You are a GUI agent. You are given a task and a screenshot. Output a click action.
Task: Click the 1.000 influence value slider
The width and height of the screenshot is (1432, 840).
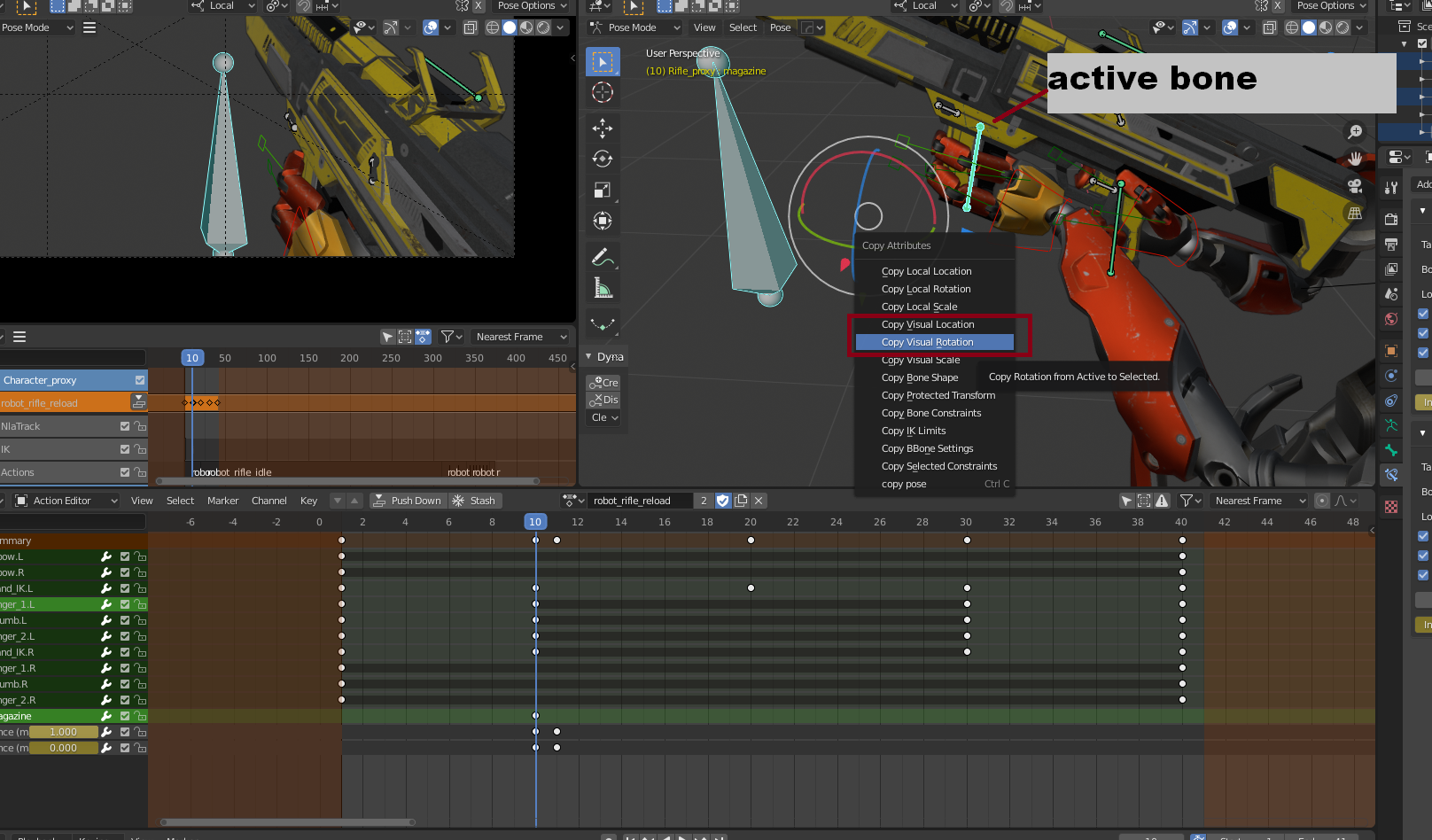point(63,732)
